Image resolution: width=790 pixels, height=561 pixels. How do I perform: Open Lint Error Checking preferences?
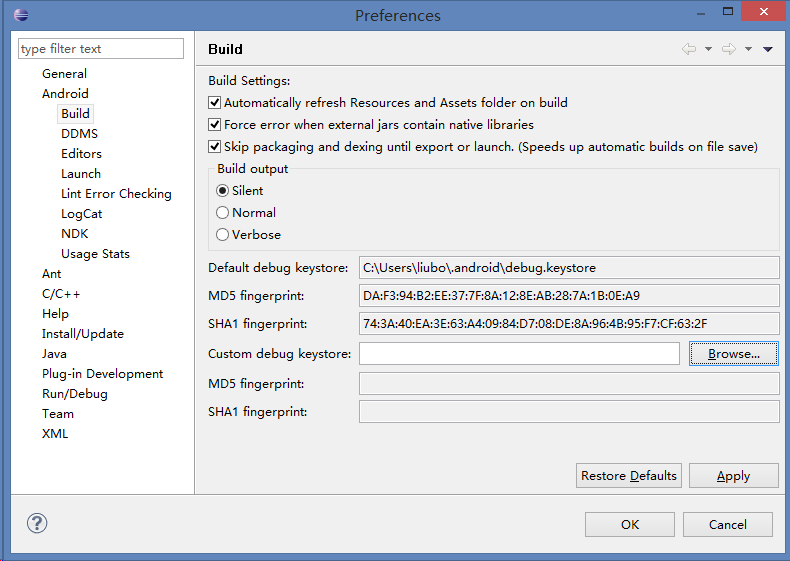(116, 194)
